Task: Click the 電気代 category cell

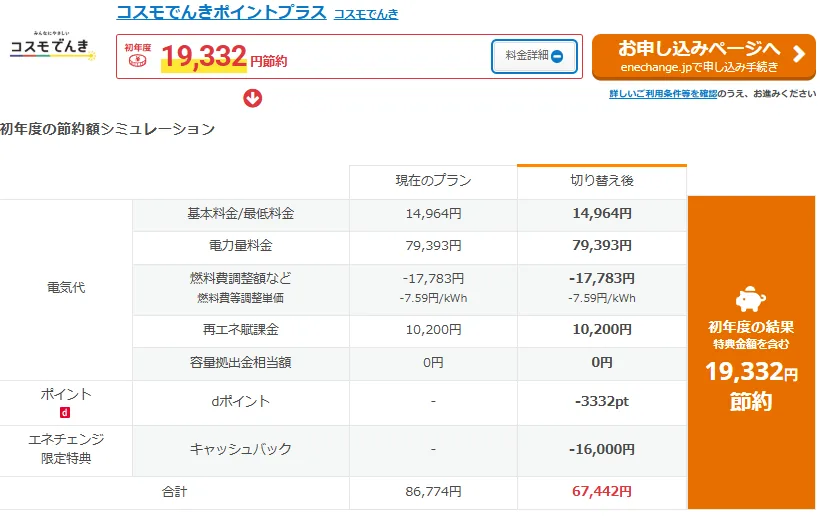Action: 66,288
